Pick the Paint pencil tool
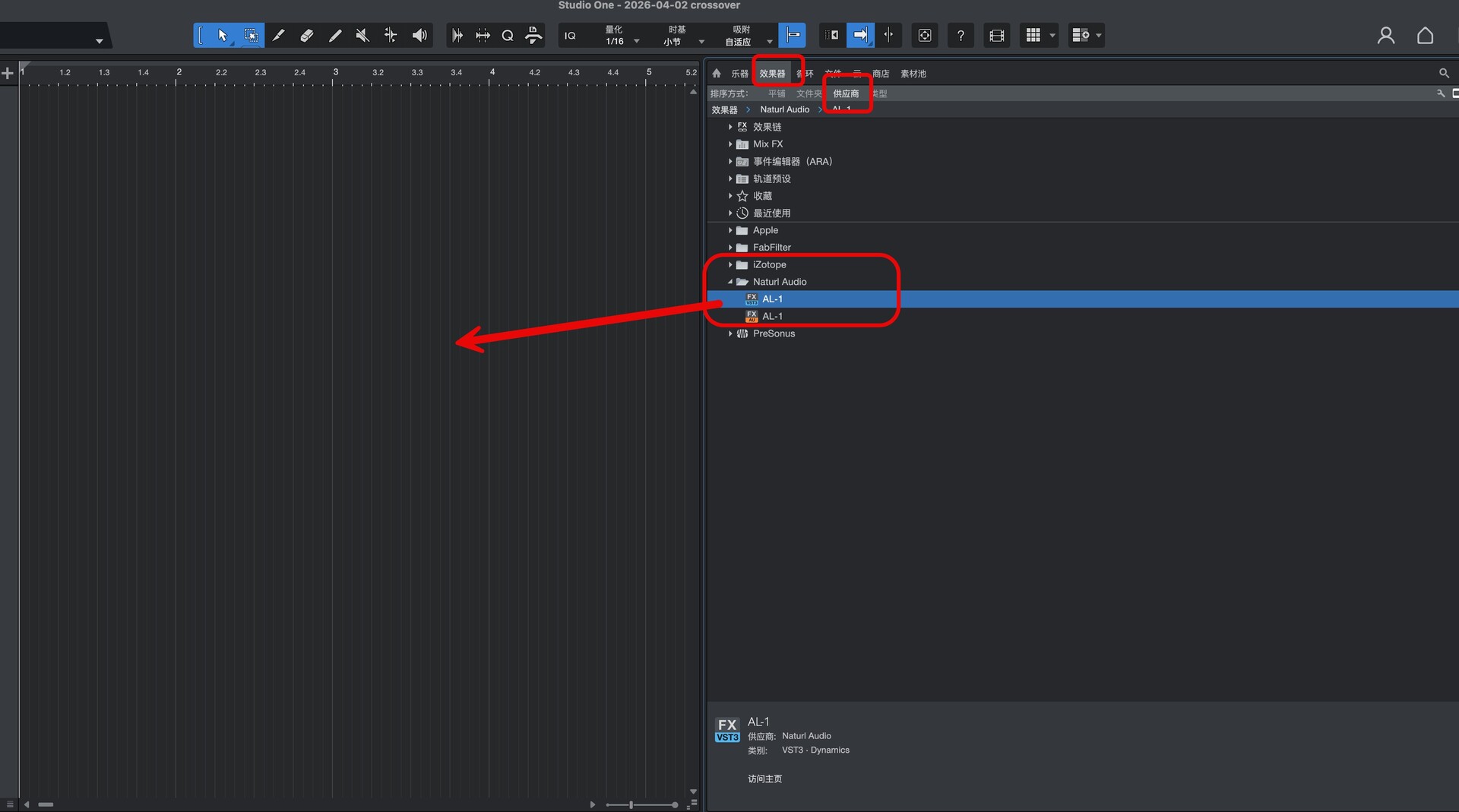 278,36
